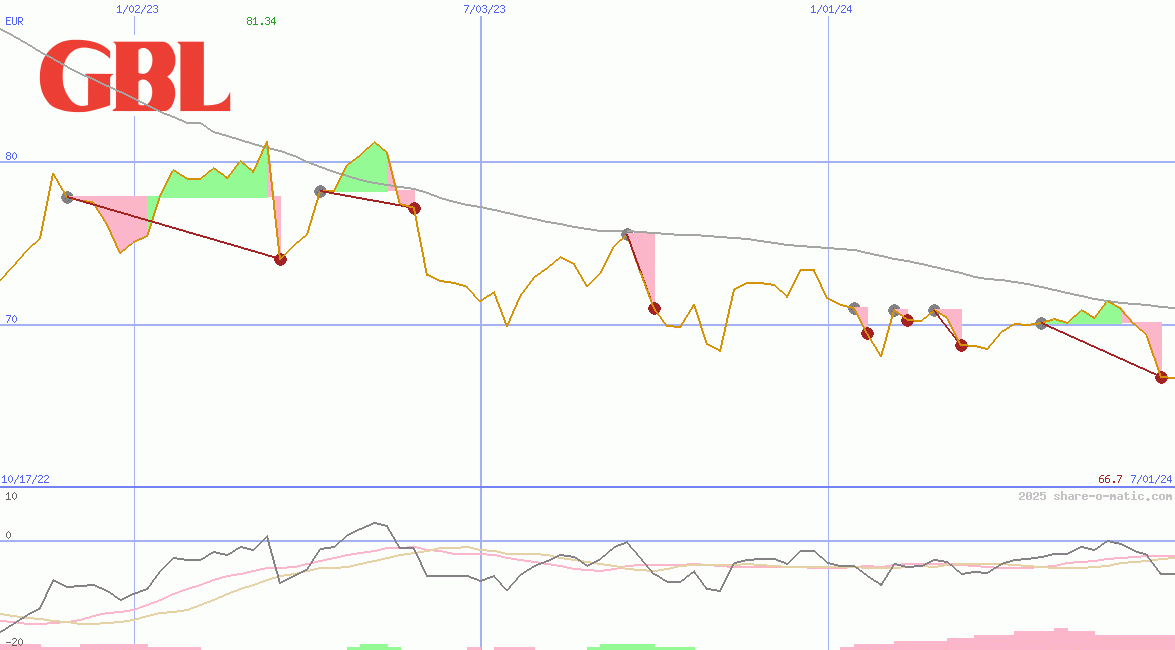Image resolution: width=1175 pixels, height=650 pixels.
Task: Click the 66.7 last price value
Action: [x=1109, y=479]
